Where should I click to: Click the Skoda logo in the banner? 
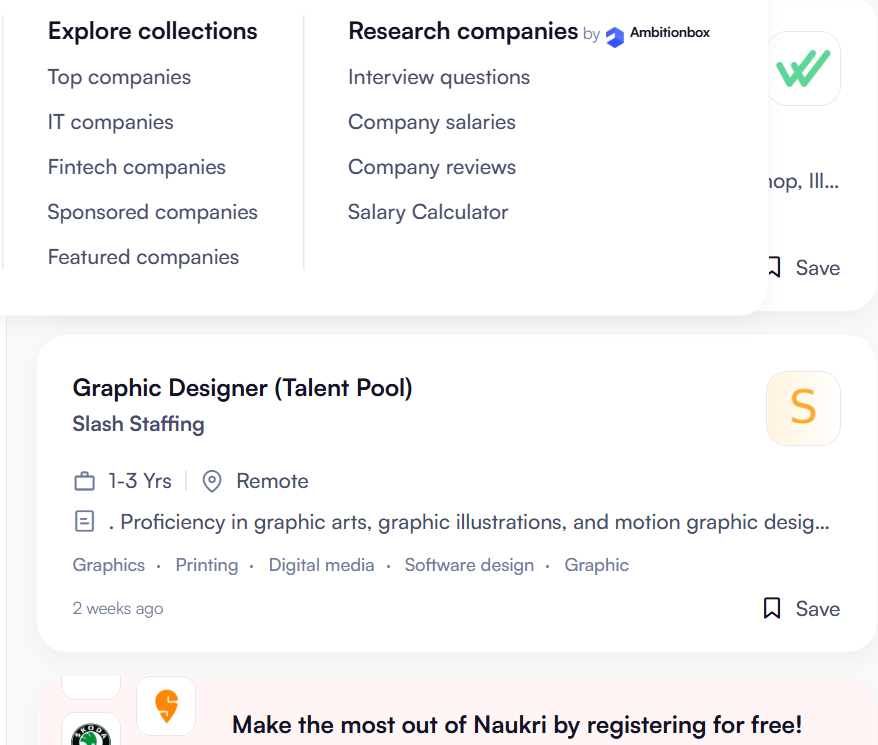pyautogui.click(x=91, y=731)
